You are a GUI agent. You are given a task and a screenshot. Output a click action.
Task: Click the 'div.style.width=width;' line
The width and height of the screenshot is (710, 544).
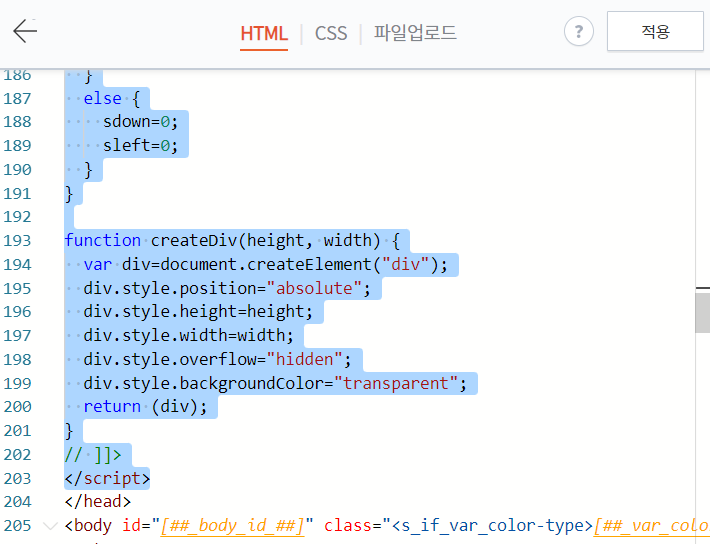[x=188, y=336]
